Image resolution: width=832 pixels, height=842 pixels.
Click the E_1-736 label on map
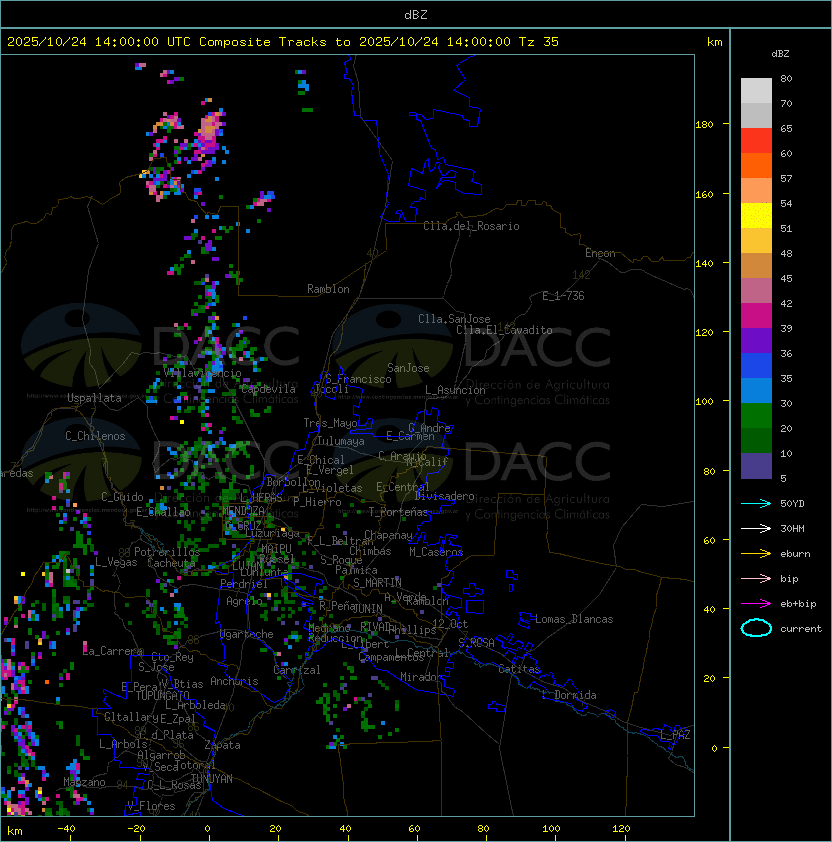point(563,296)
